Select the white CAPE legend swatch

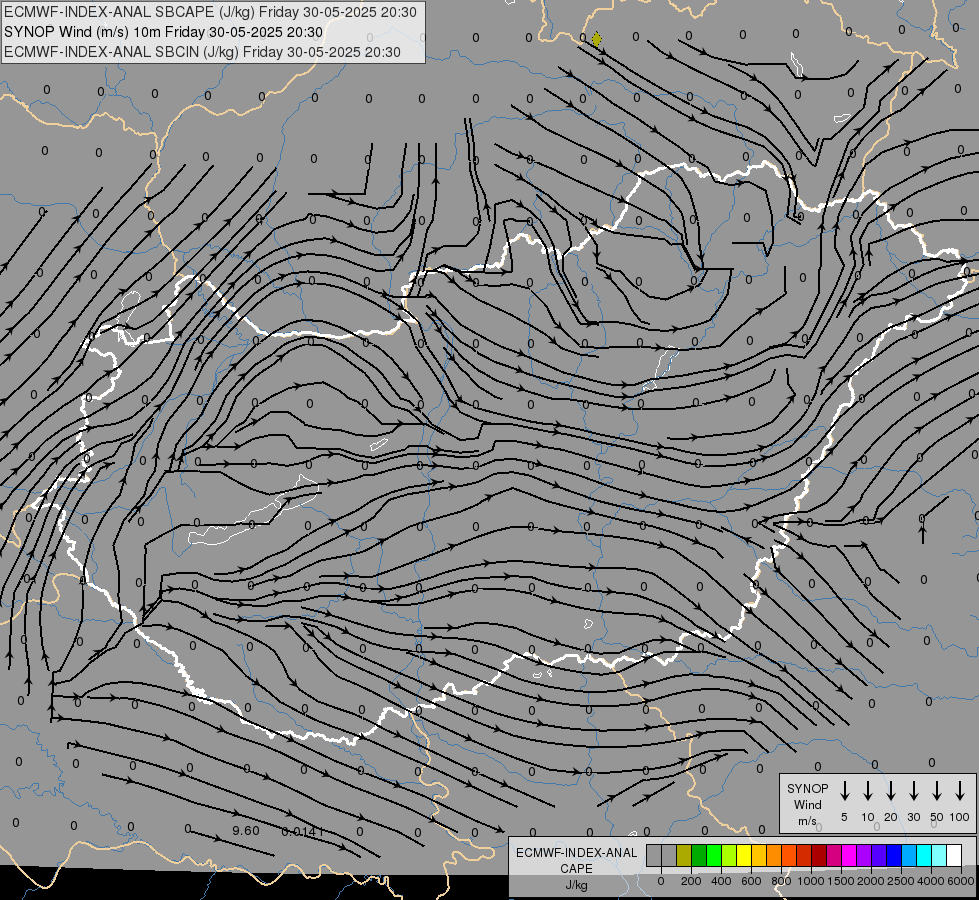[x=955, y=855]
